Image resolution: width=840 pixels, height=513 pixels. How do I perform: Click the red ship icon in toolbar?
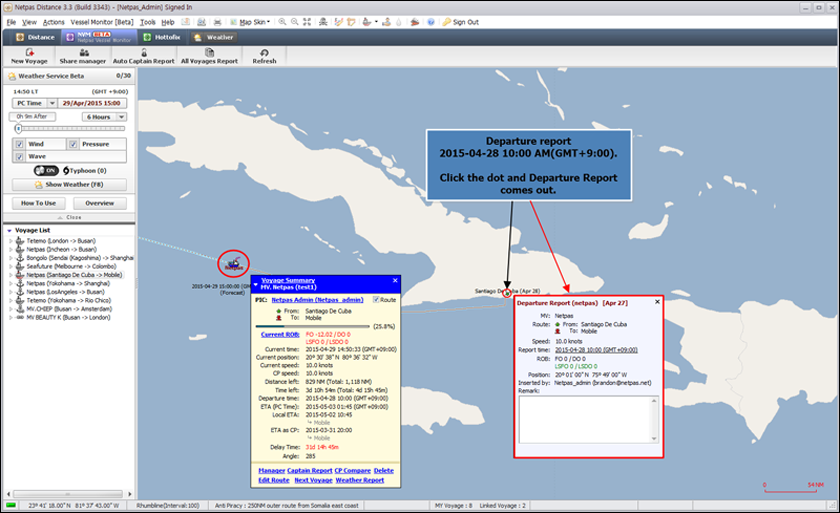pyautogui.click(x=415, y=22)
